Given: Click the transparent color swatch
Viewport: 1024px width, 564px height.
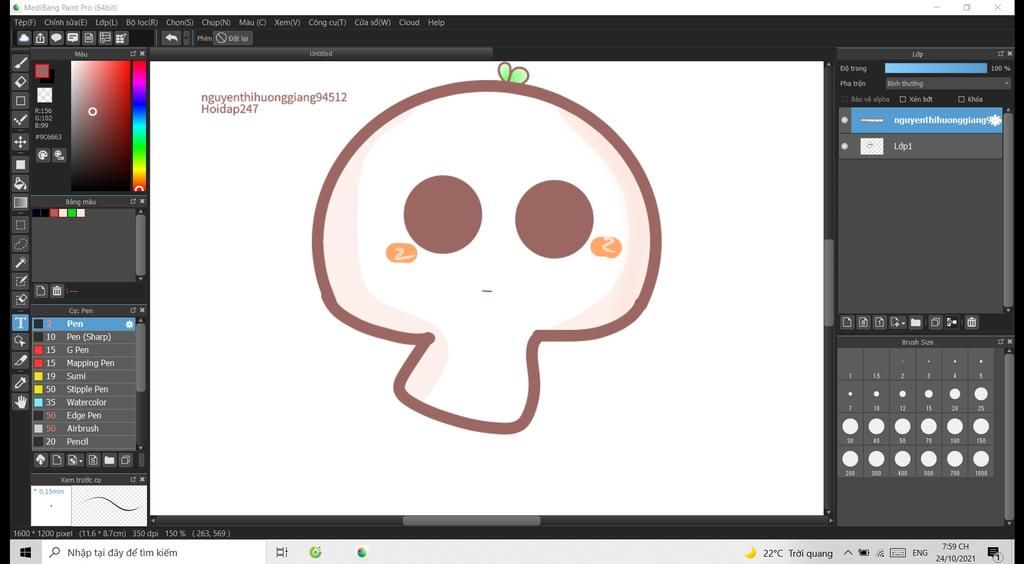Looking at the screenshot, I should point(44,95).
